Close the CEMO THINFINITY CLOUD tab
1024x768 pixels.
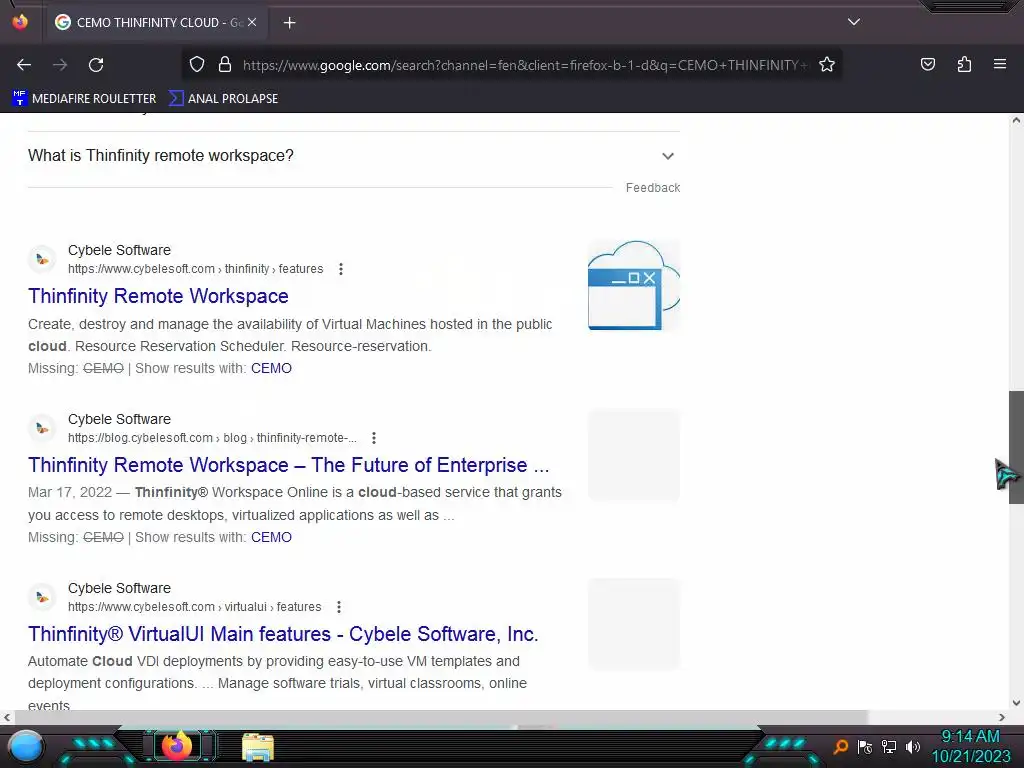(252, 22)
